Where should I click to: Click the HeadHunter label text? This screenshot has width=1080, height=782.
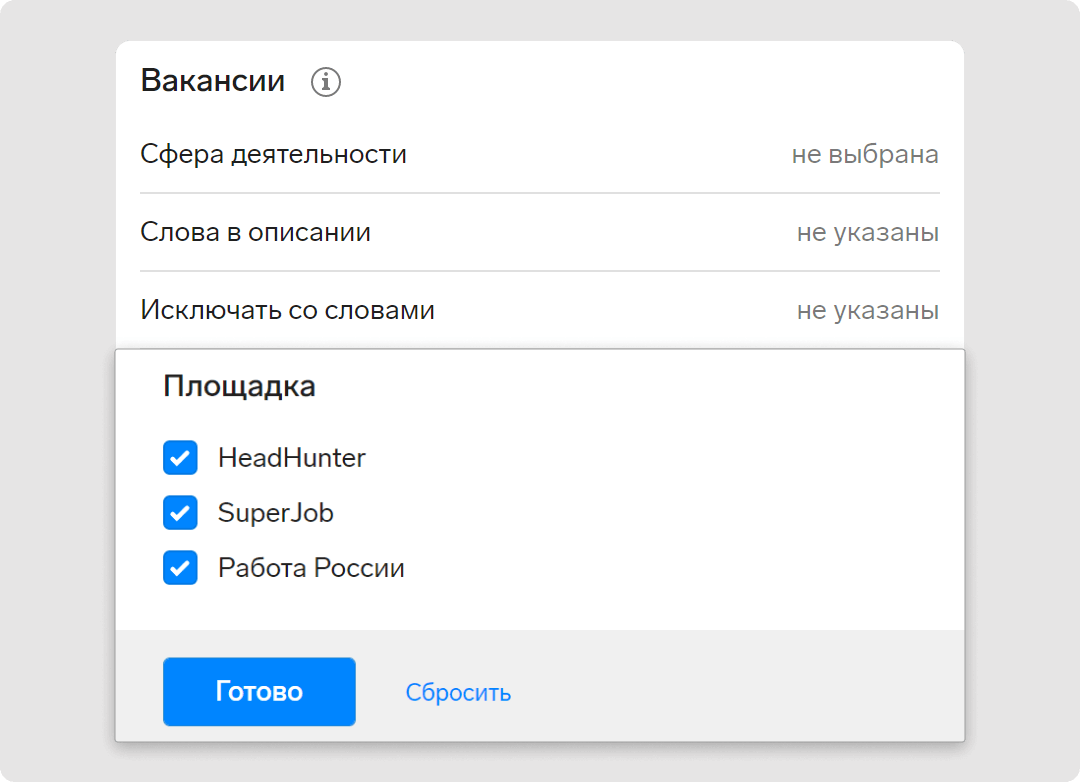coord(292,458)
